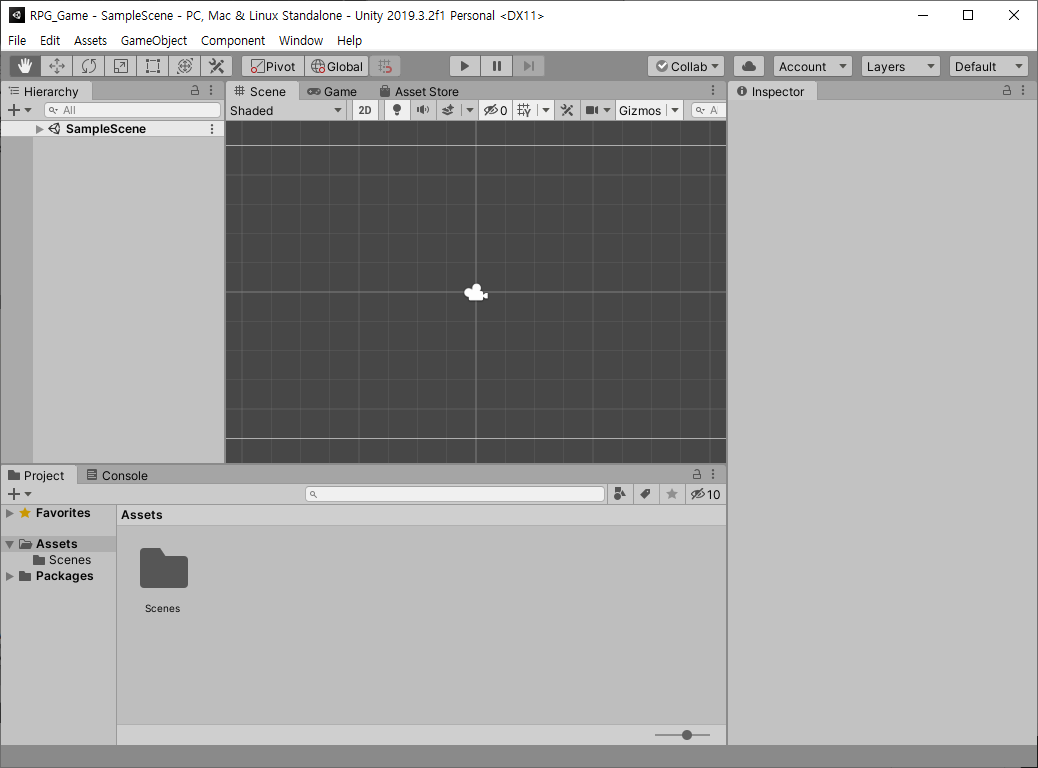The image size is (1038, 768).
Task: Open the Layers dropdown
Action: pyautogui.click(x=900, y=66)
